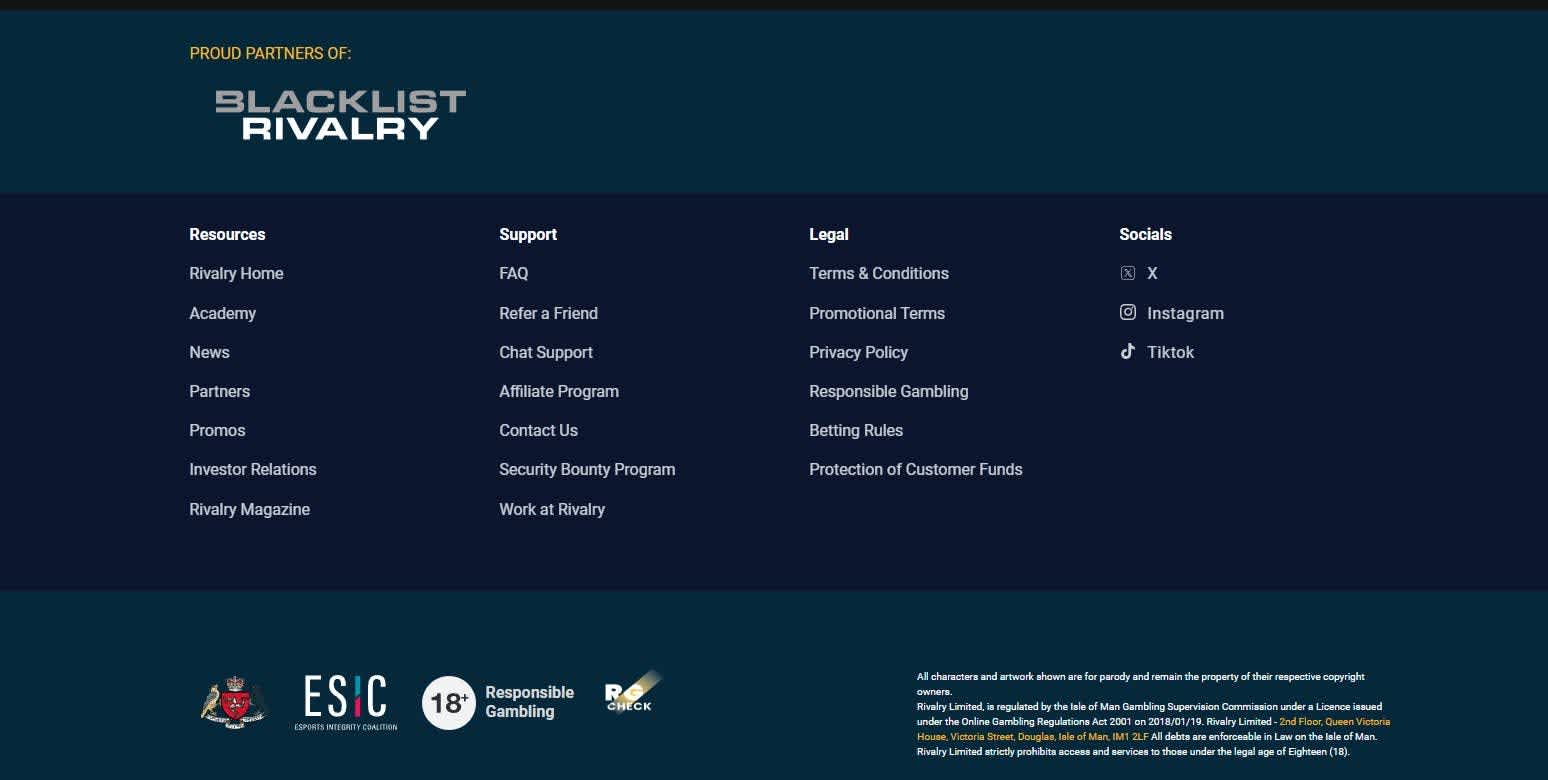1548x780 pixels.
Task: Click the Instagram camera icon
Action: (x=1128, y=312)
